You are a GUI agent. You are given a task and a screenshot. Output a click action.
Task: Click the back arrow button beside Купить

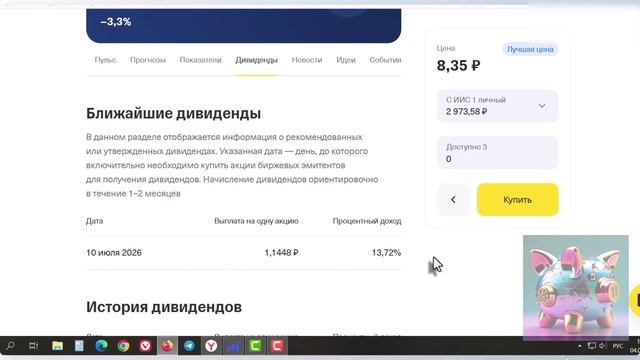453,200
